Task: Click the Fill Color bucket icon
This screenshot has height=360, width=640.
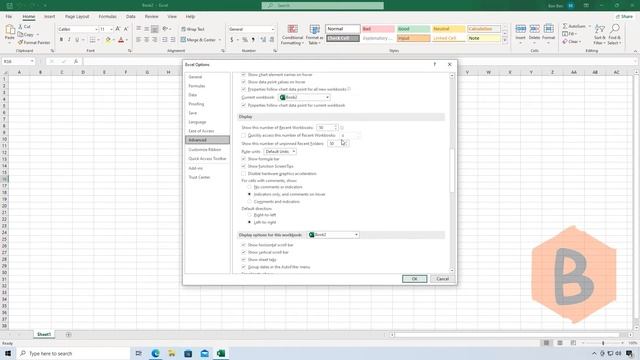Action: pyautogui.click(x=108, y=40)
